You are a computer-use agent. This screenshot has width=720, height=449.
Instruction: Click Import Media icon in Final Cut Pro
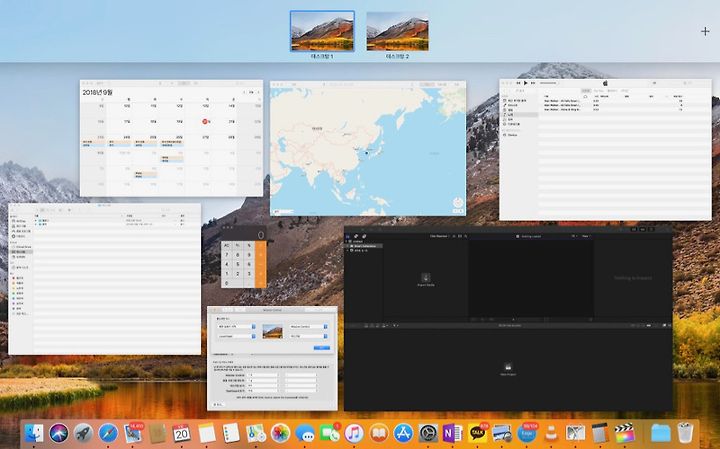click(x=425, y=278)
